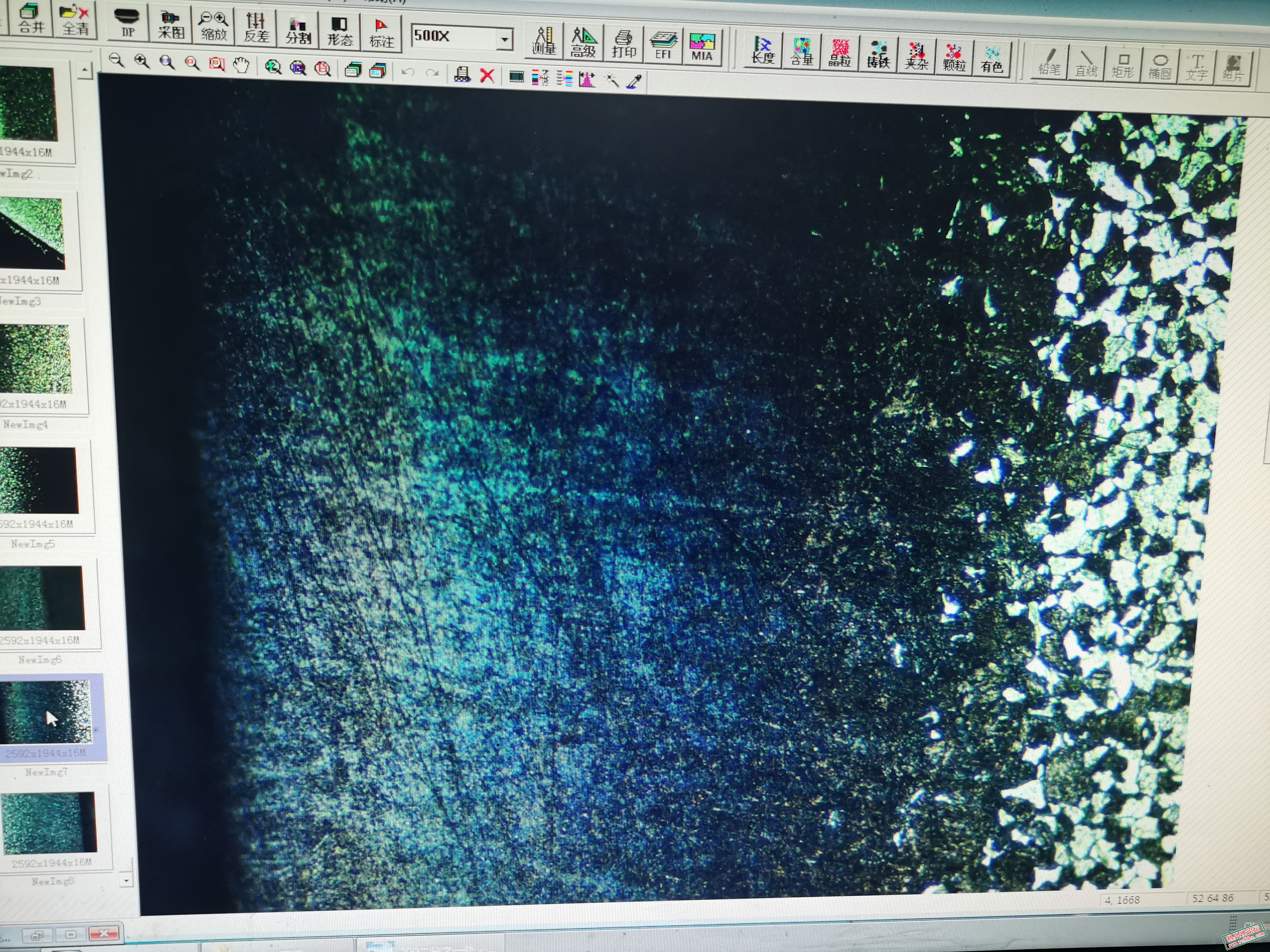
Task: Click the red X delete icon
Action: click(x=487, y=75)
